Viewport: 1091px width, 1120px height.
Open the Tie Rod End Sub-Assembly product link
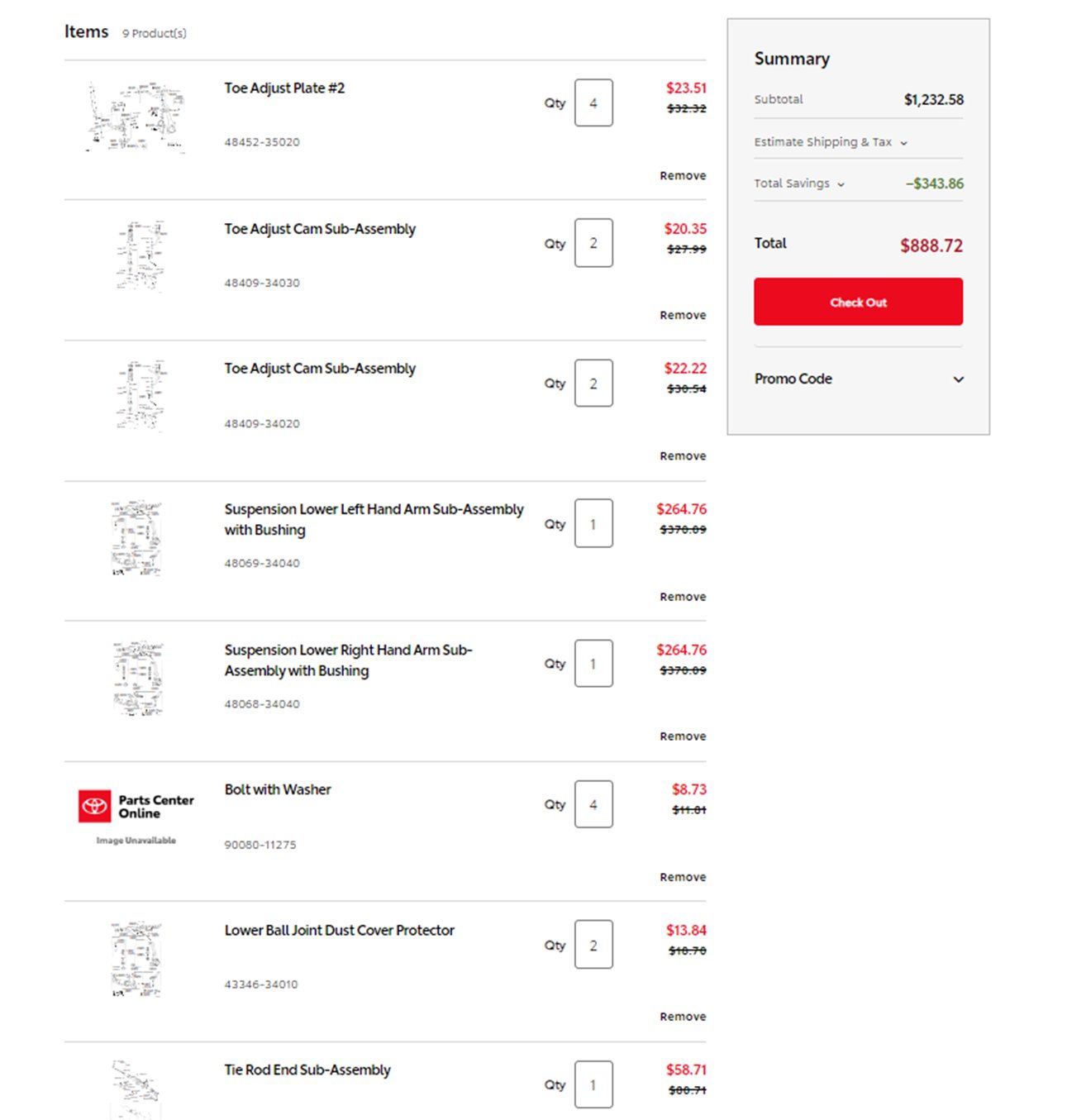[x=307, y=1070]
